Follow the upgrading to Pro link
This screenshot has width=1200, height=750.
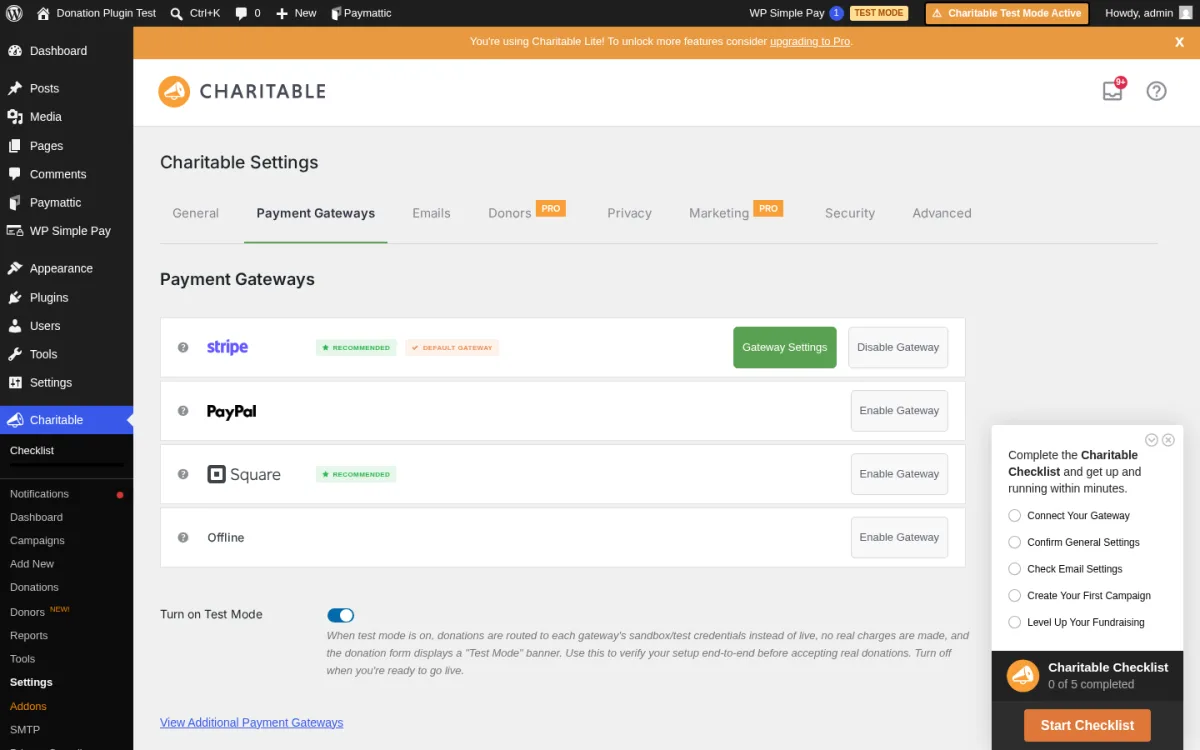pos(810,42)
